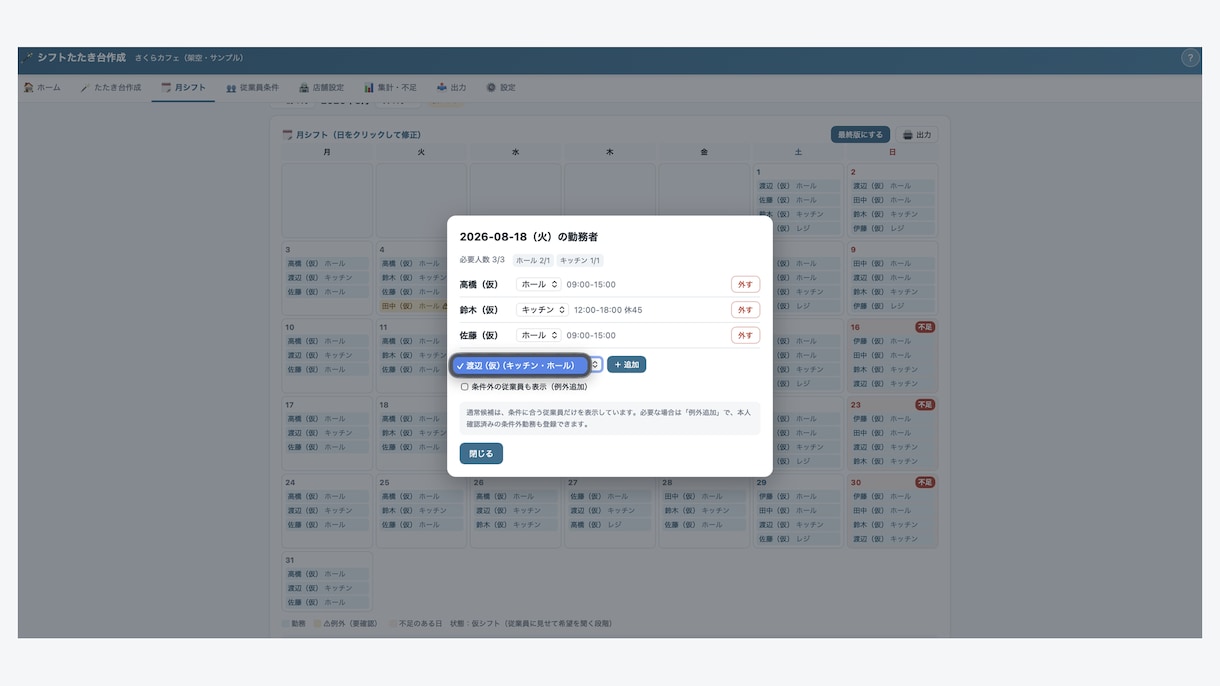Viewport: 1220px width, 686px height.
Task: Click the 通常候補は info note text
Action: pyautogui.click(x=609, y=418)
